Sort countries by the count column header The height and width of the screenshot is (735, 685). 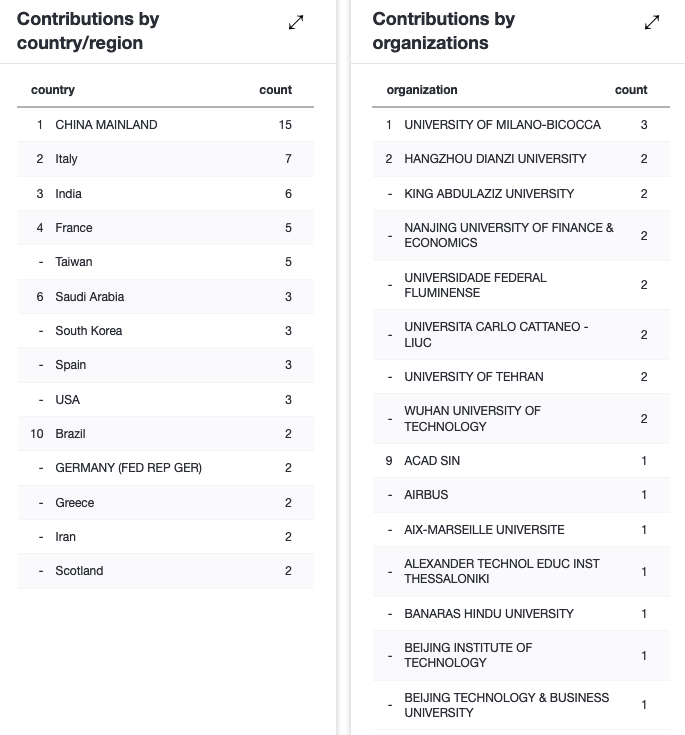(275, 90)
